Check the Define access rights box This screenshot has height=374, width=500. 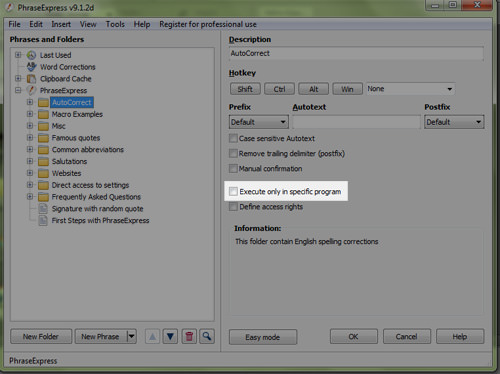[233, 207]
